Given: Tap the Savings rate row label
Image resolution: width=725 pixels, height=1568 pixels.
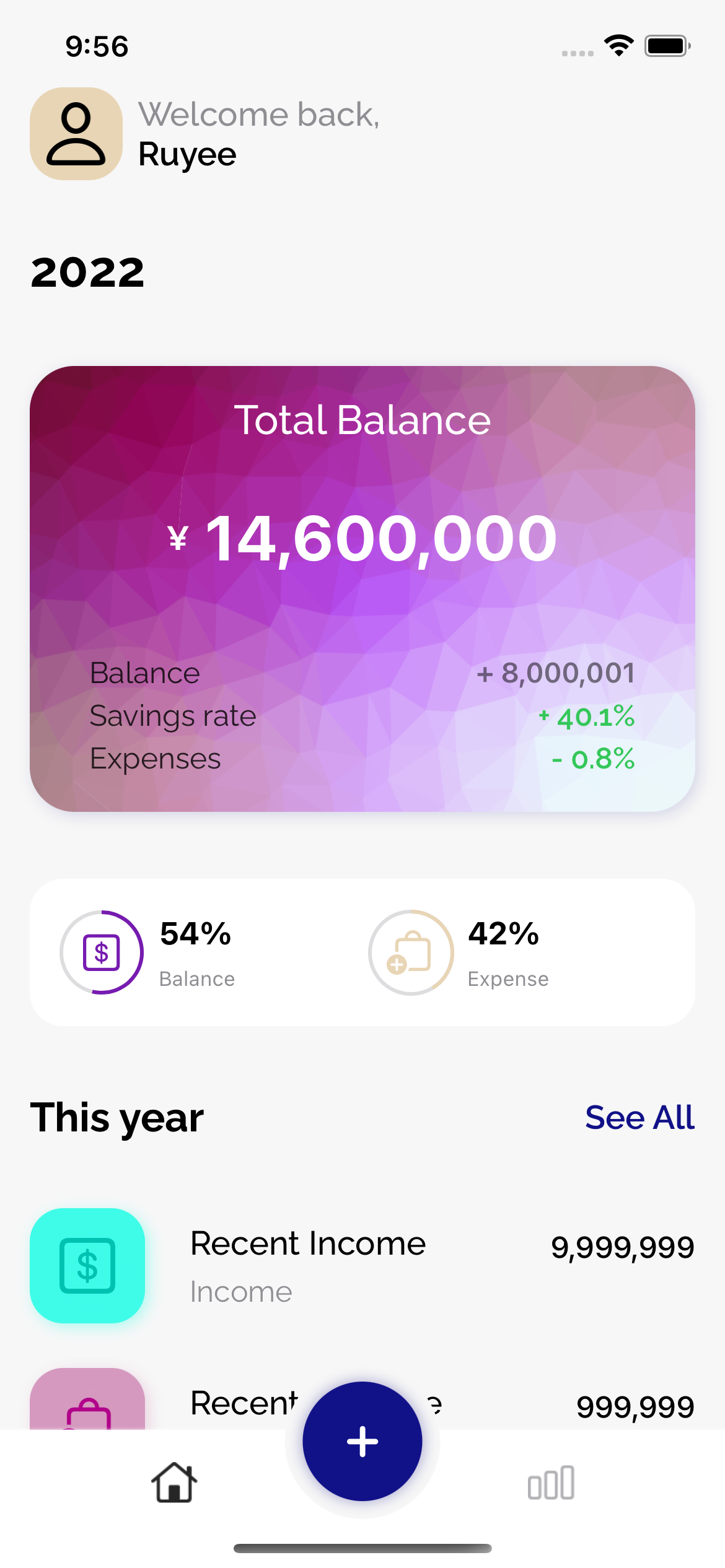Looking at the screenshot, I should click(x=173, y=716).
